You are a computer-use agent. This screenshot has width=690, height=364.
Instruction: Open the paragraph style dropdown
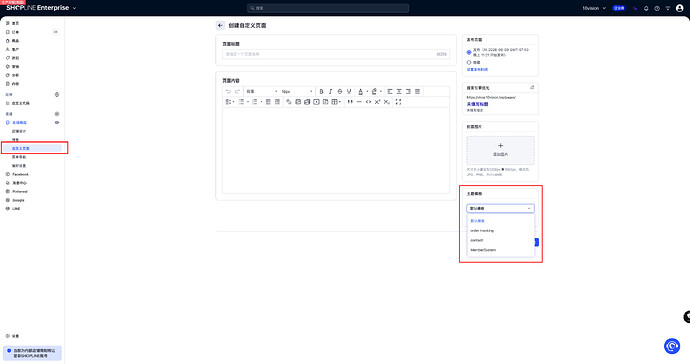tap(261, 92)
